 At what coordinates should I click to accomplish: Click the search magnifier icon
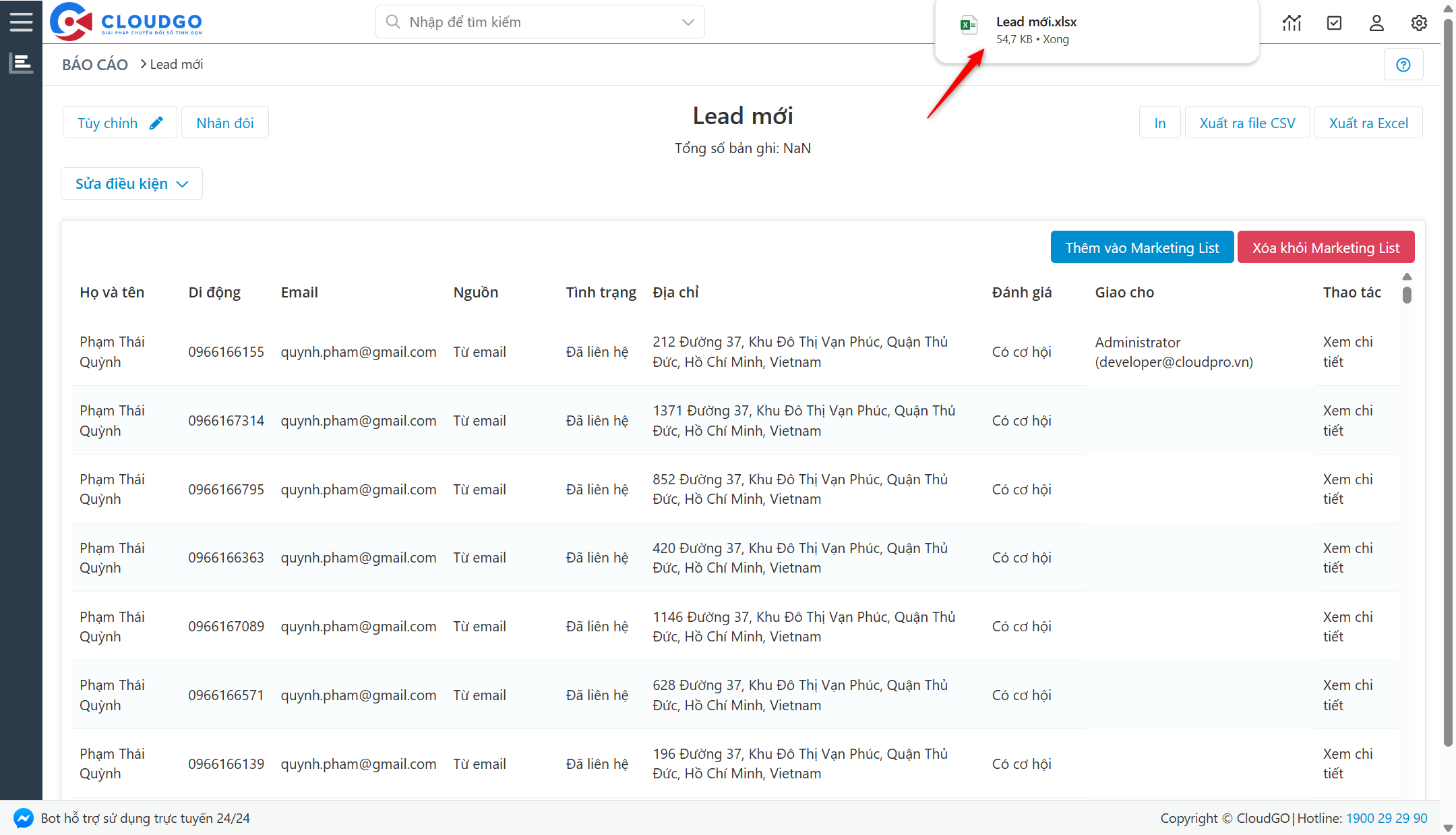tap(393, 22)
